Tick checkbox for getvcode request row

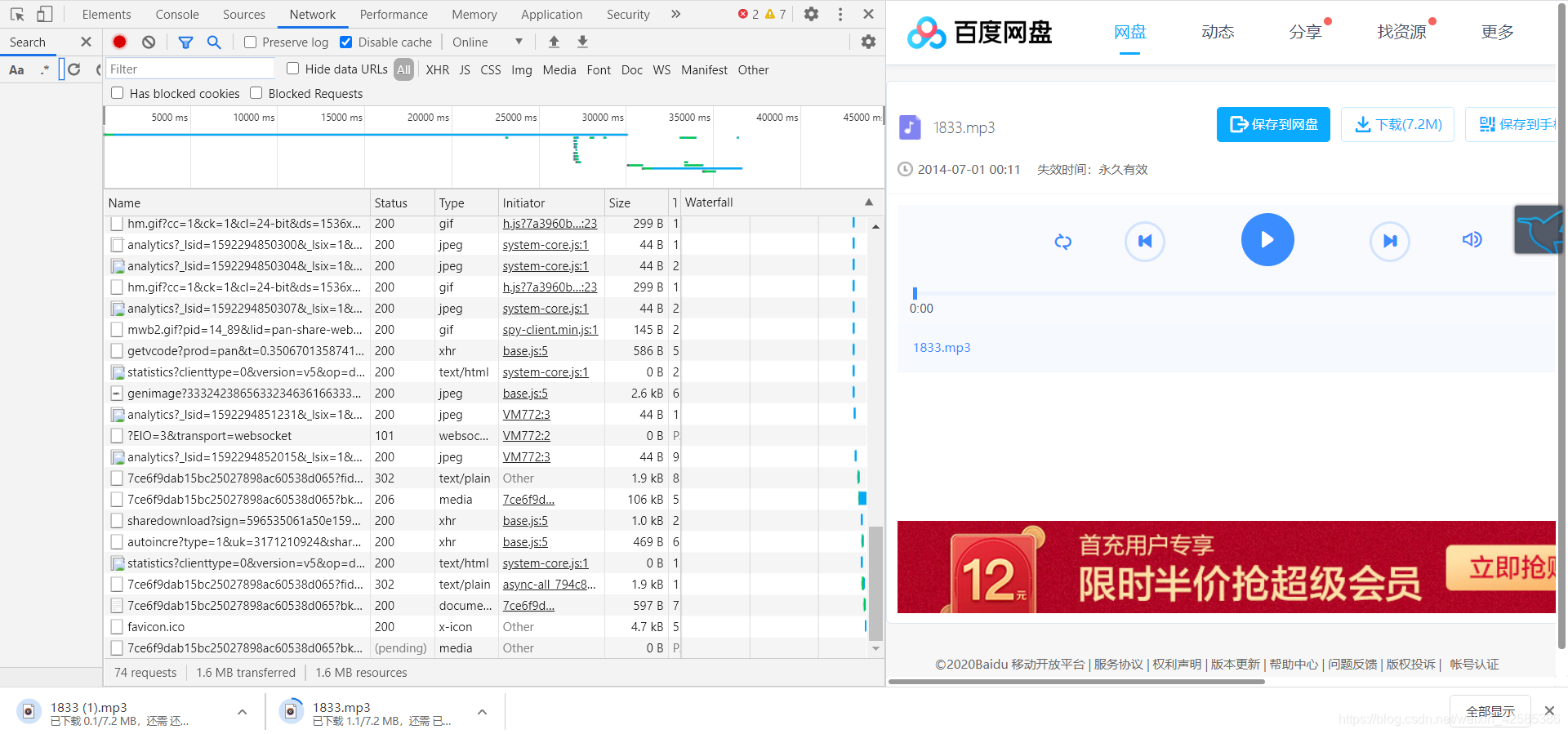point(117,351)
